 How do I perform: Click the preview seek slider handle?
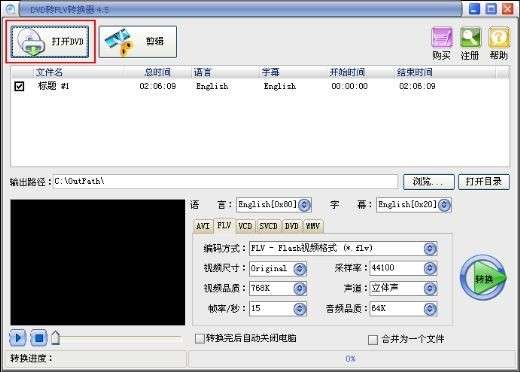pos(56,338)
